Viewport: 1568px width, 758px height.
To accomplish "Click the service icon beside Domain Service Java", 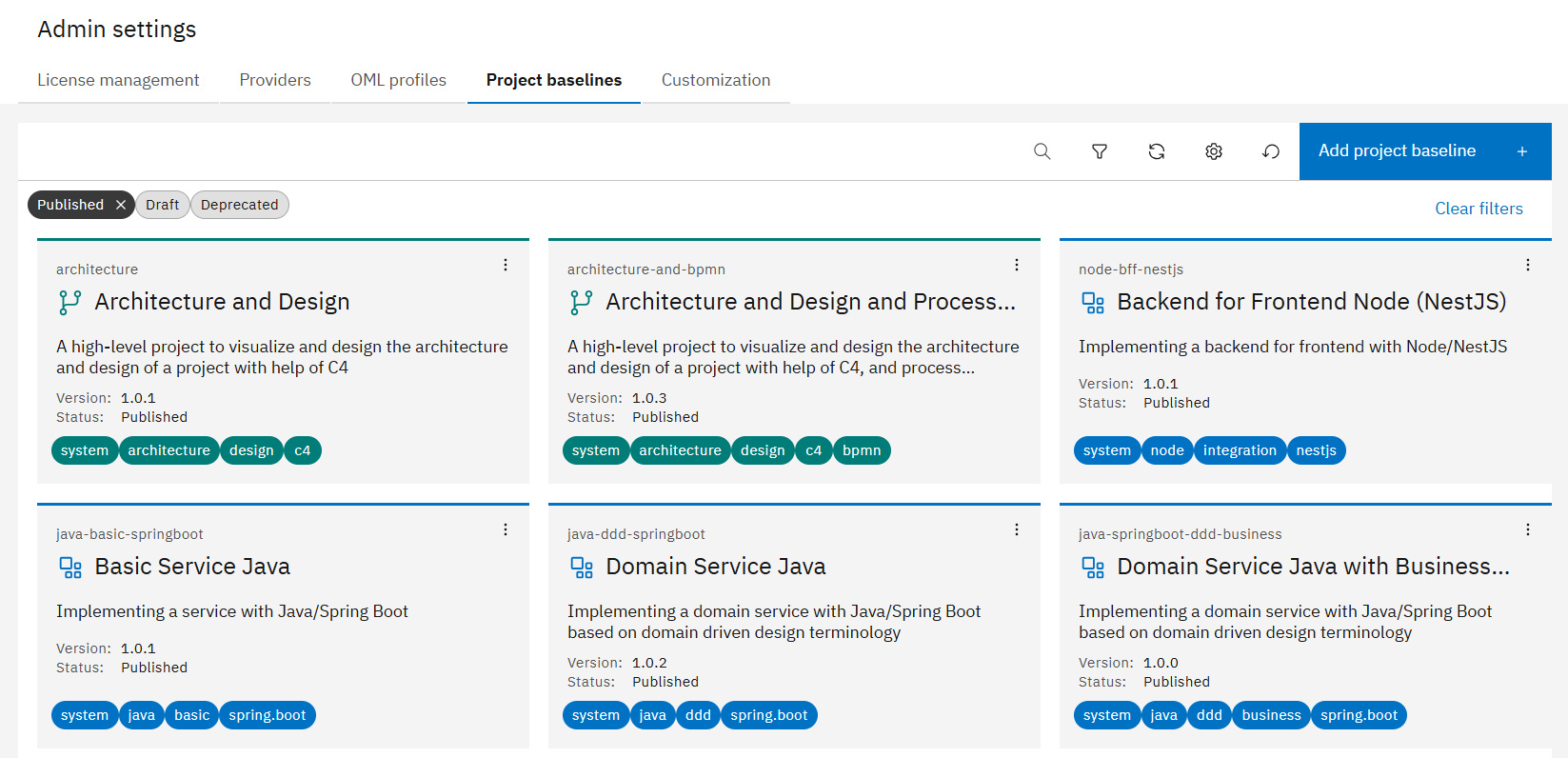I will [x=582, y=568].
